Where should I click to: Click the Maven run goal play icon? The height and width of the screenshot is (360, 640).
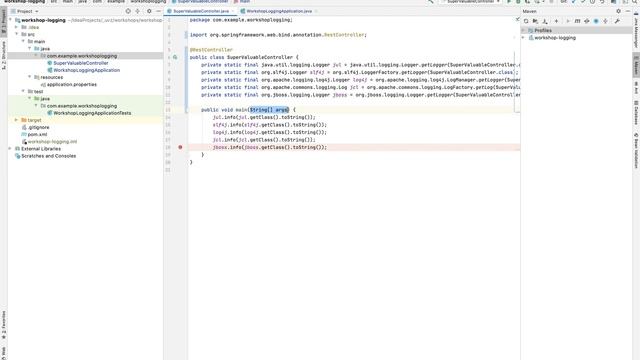(x=567, y=21)
